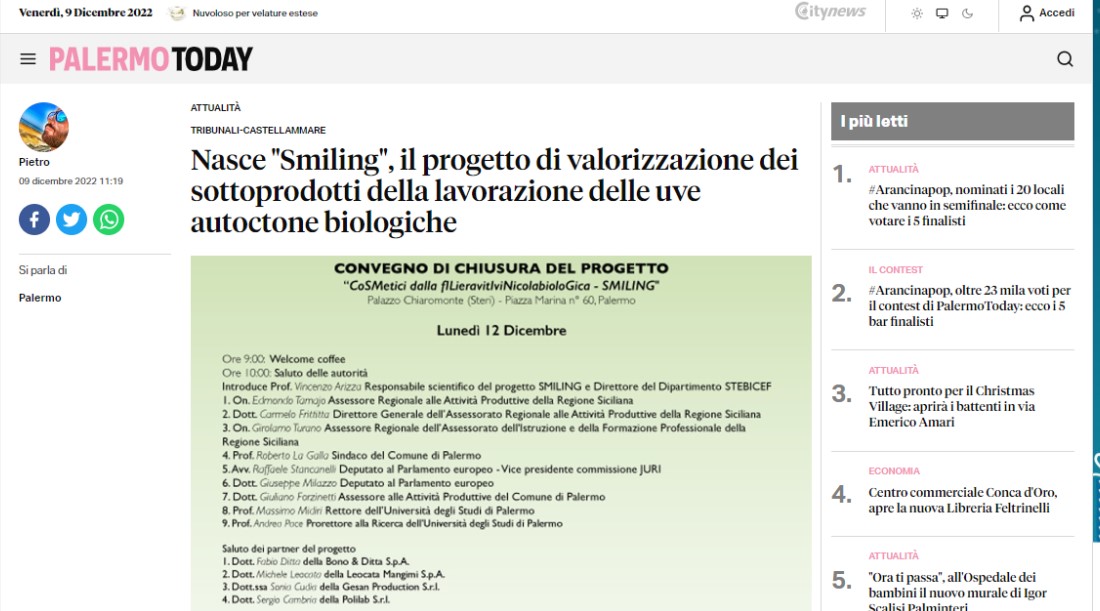Open 'Ora ti passa' murale article
The width and height of the screenshot is (1100, 611).
(958, 592)
